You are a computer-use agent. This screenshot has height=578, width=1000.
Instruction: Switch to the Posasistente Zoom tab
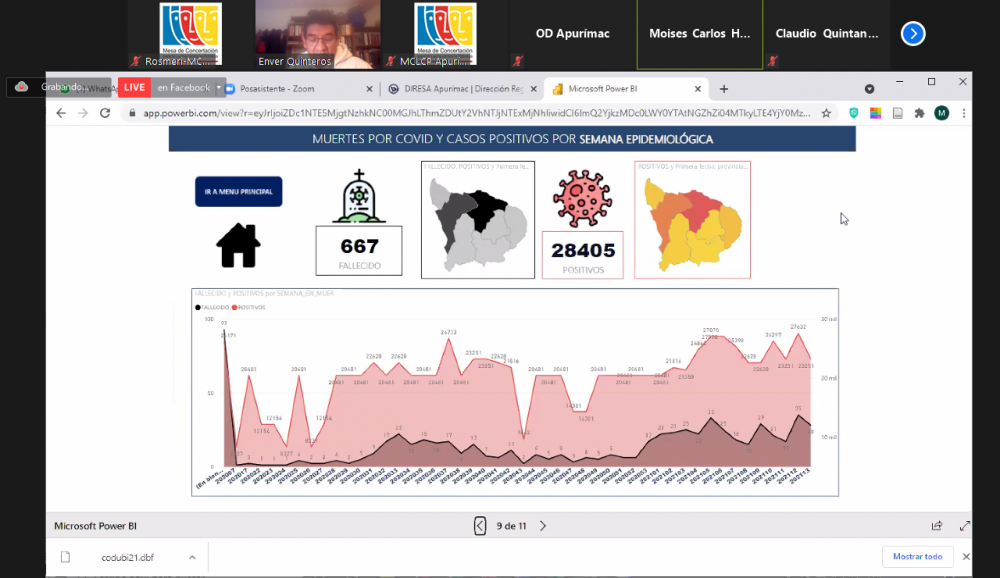(297, 89)
